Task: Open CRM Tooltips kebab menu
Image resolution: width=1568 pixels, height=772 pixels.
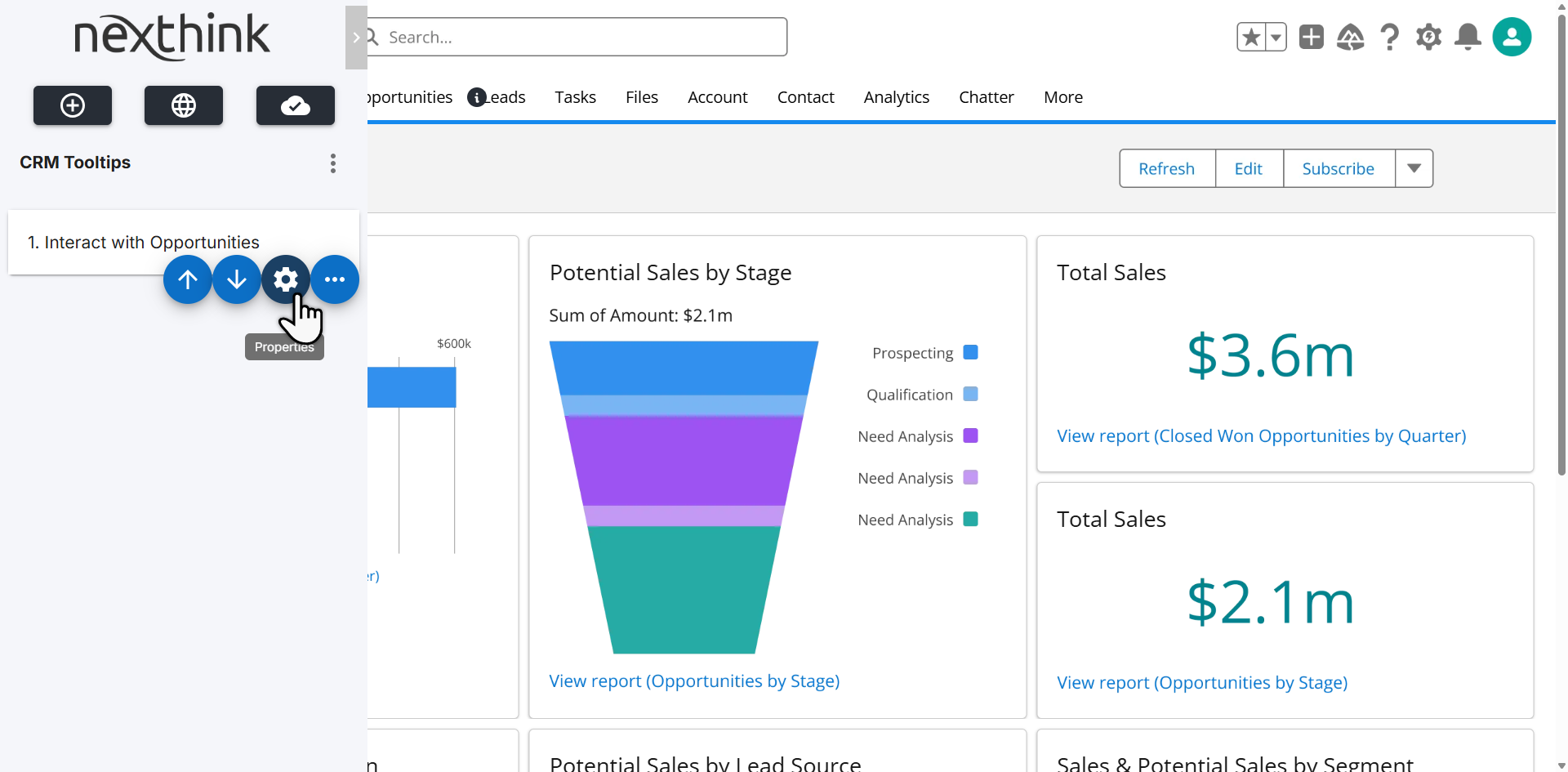Action: 332,163
